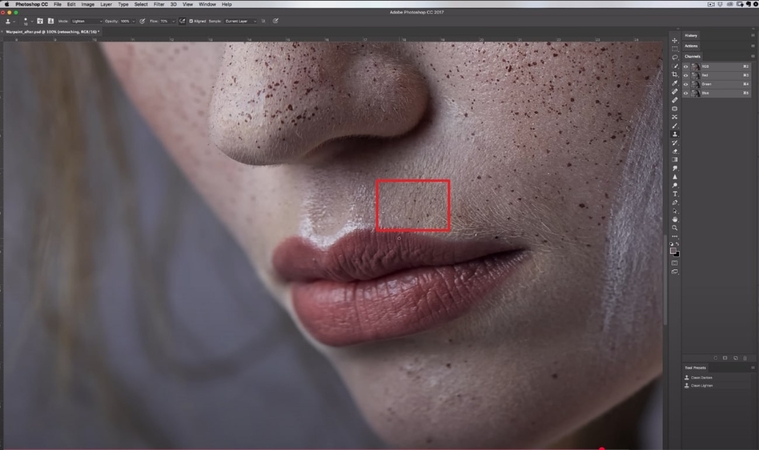Screen dimensions: 759x450
Task: Toggle the Brush panel icon in options bar
Action: point(40,21)
